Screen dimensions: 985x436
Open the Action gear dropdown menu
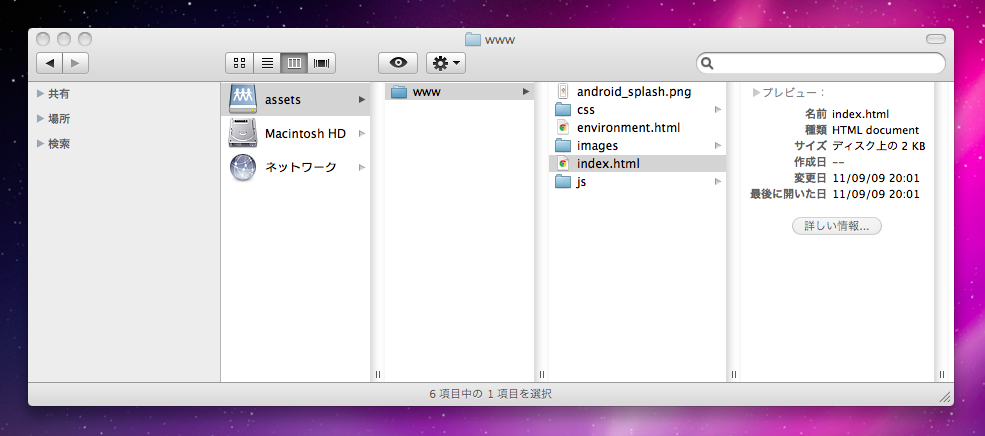[446, 63]
